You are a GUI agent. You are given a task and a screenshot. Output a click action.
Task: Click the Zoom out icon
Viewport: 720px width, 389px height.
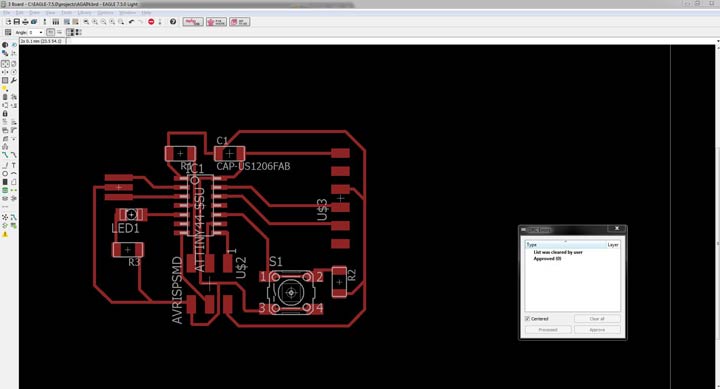(x=103, y=22)
